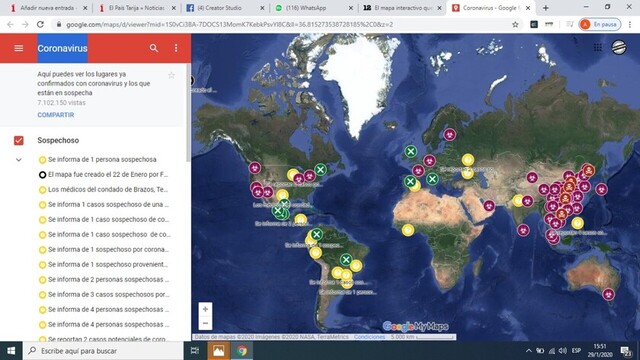Star this map with the star icon

(x=171, y=76)
